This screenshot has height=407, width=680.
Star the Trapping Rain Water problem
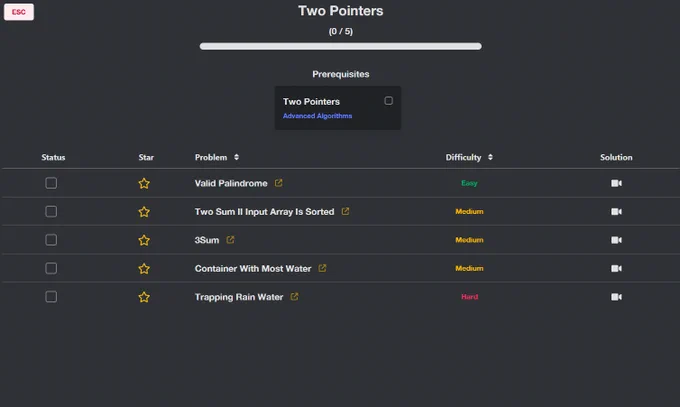[x=144, y=297]
